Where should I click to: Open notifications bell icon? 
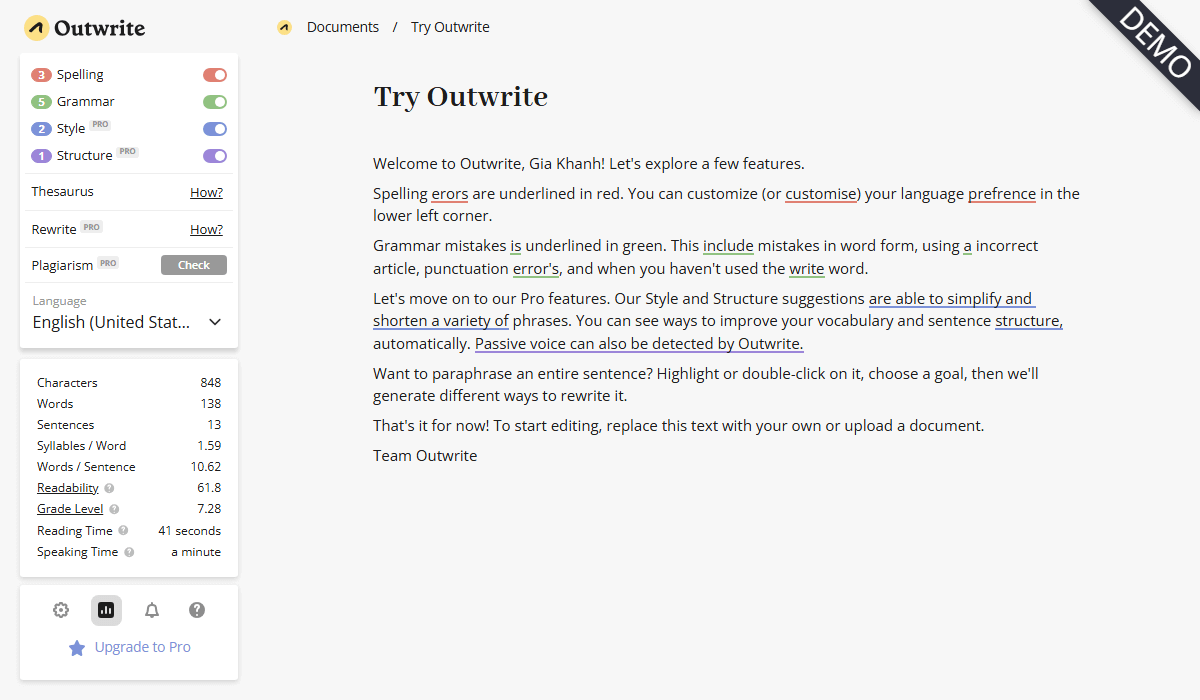(x=152, y=610)
